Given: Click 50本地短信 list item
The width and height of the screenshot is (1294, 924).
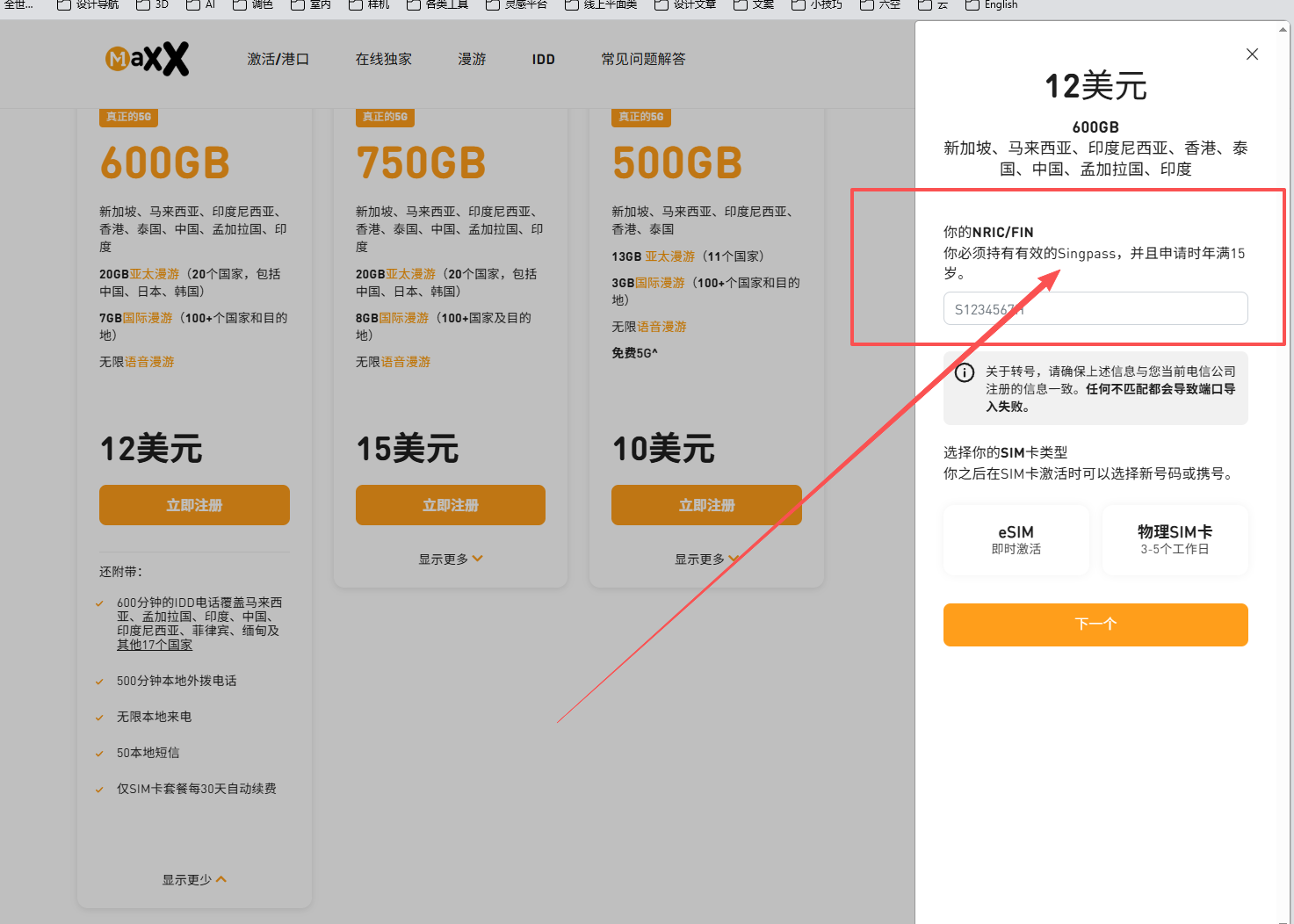Looking at the screenshot, I should pos(148,753).
